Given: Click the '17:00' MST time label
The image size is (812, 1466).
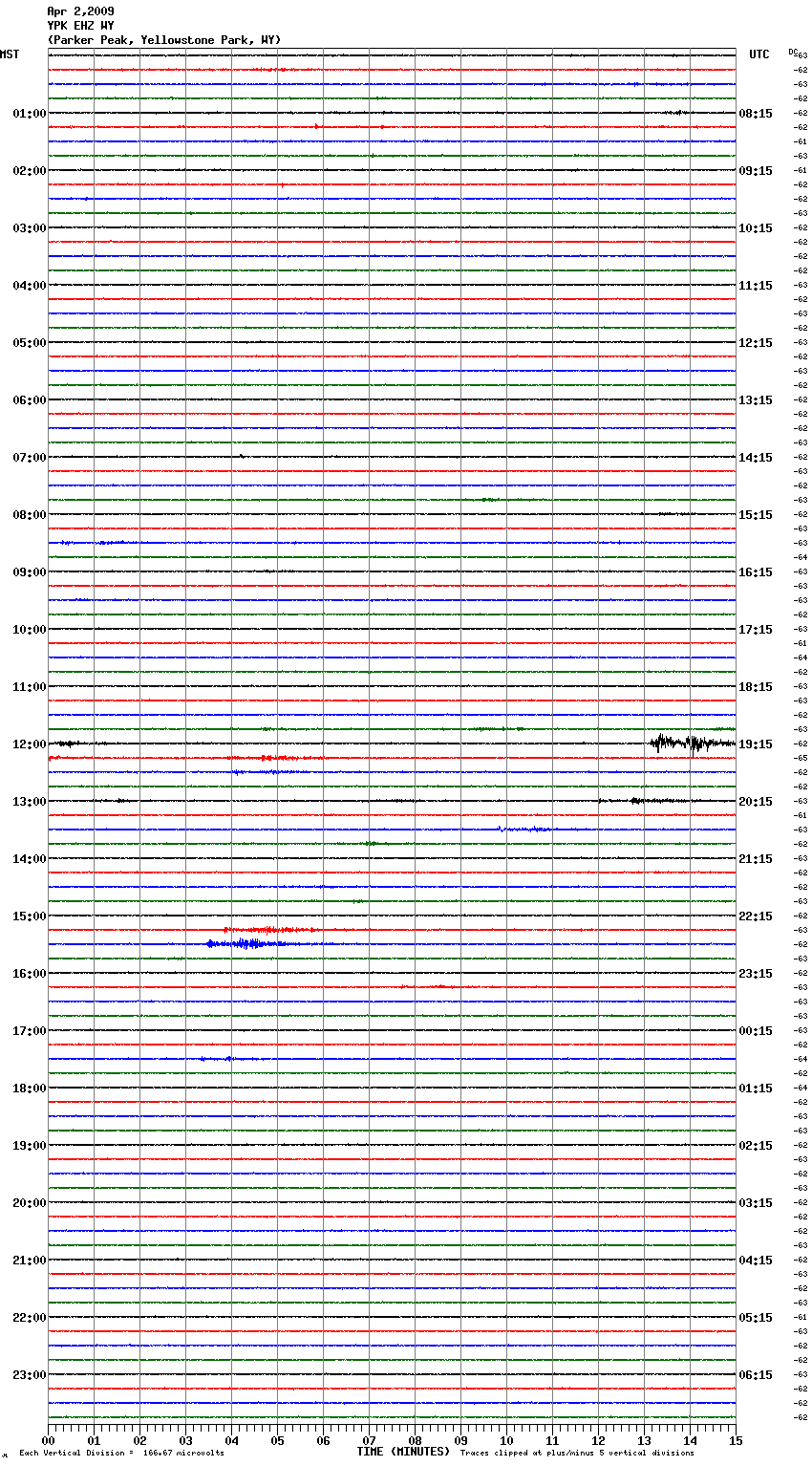Looking at the screenshot, I should pos(30,1031).
